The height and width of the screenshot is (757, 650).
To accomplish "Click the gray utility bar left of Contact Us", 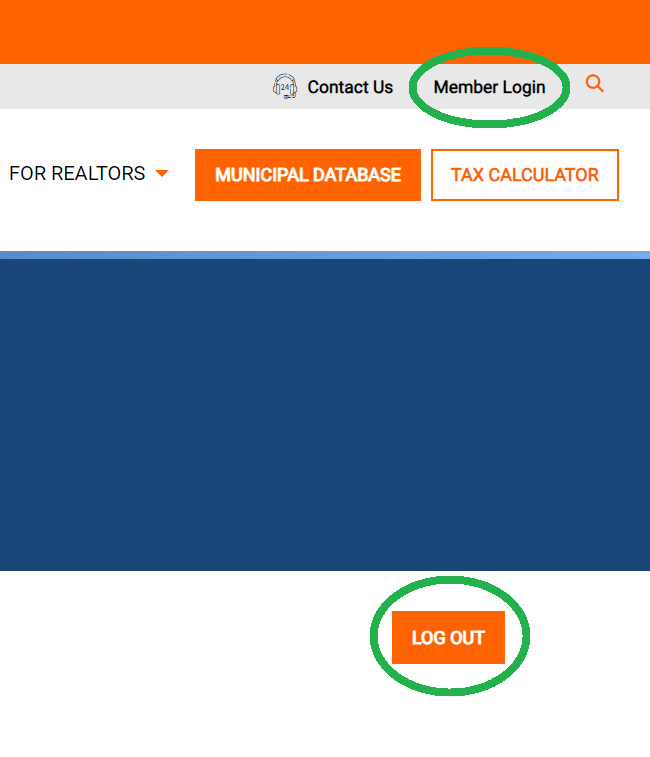I will (130, 87).
